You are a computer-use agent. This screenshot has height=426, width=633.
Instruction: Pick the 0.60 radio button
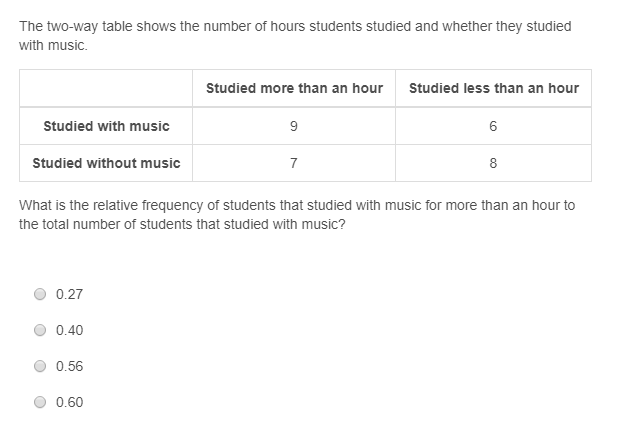tap(40, 402)
